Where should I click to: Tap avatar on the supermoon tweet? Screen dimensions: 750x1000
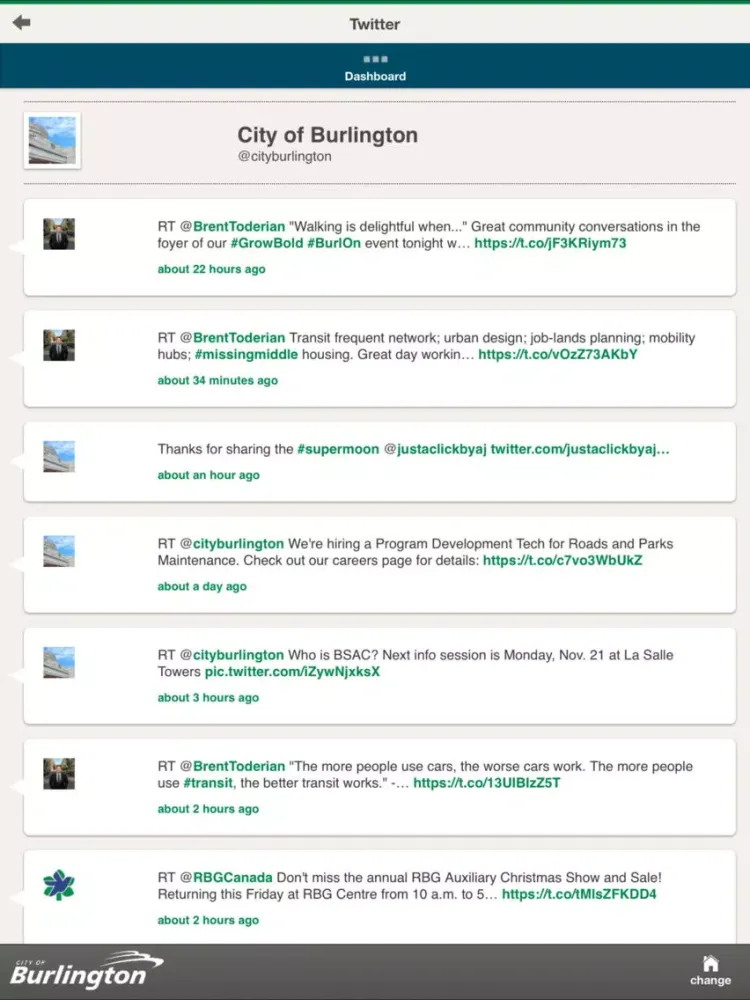tap(59, 457)
